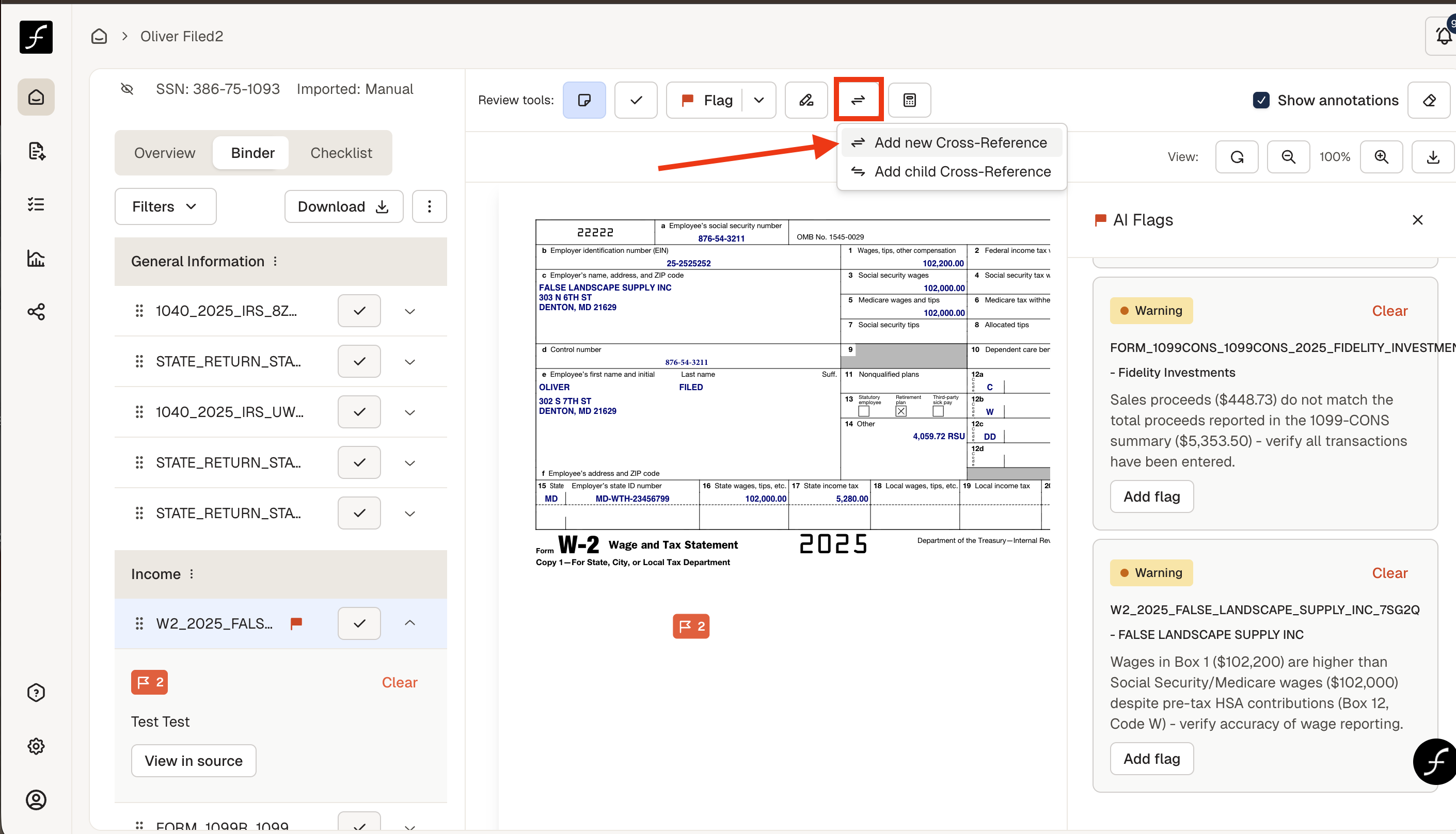Select the sticky note review tool
Viewport: 1456px width, 834px height.
584,100
